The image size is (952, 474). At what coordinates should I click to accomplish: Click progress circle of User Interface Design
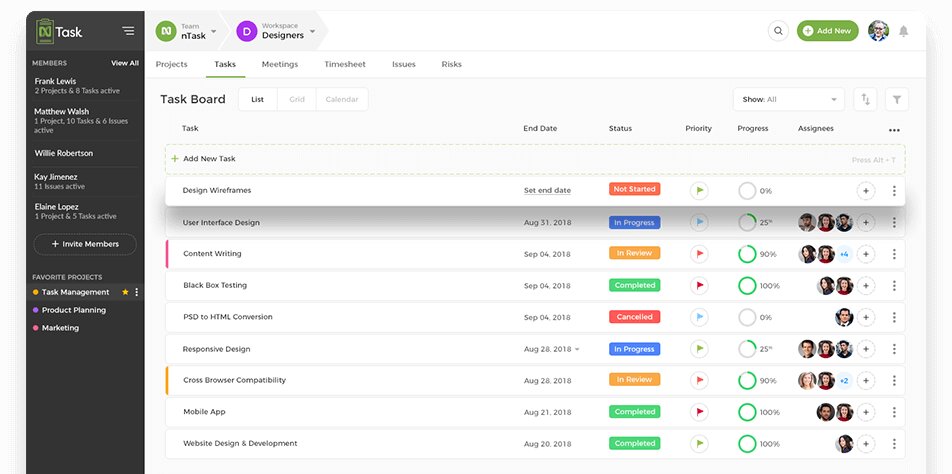click(747, 223)
